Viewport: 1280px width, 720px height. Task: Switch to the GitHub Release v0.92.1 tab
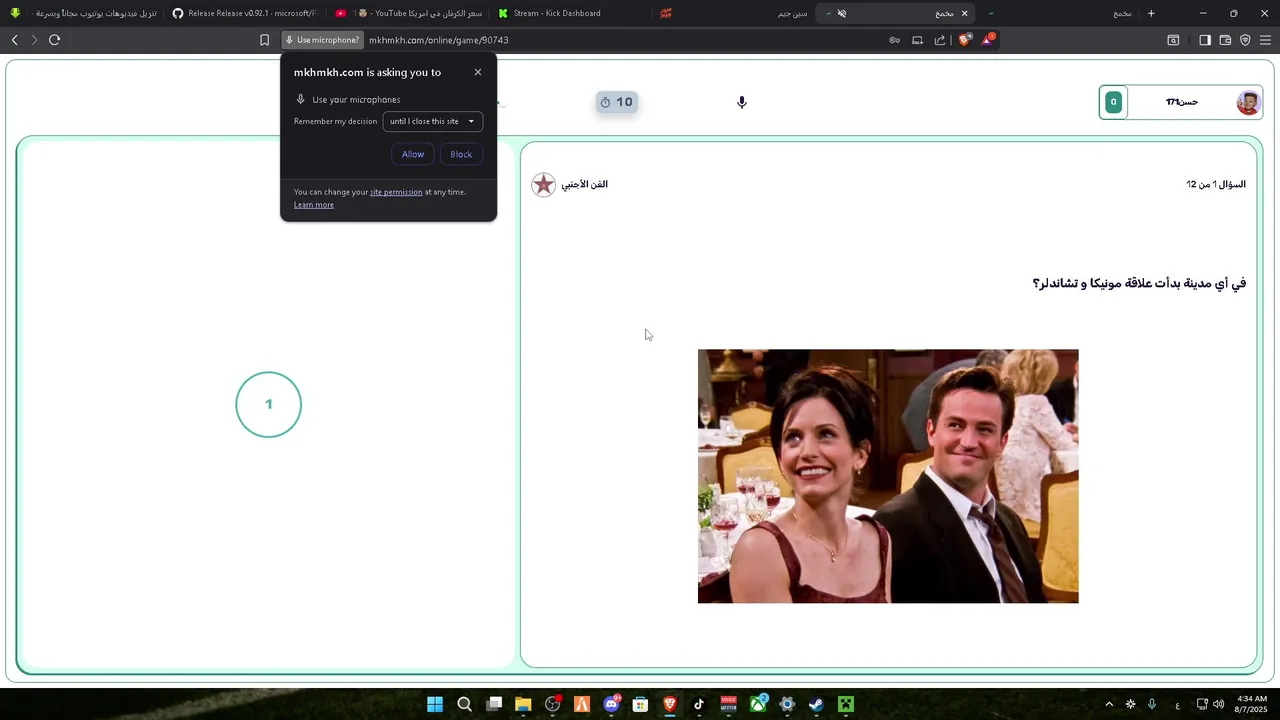point(243,13)
